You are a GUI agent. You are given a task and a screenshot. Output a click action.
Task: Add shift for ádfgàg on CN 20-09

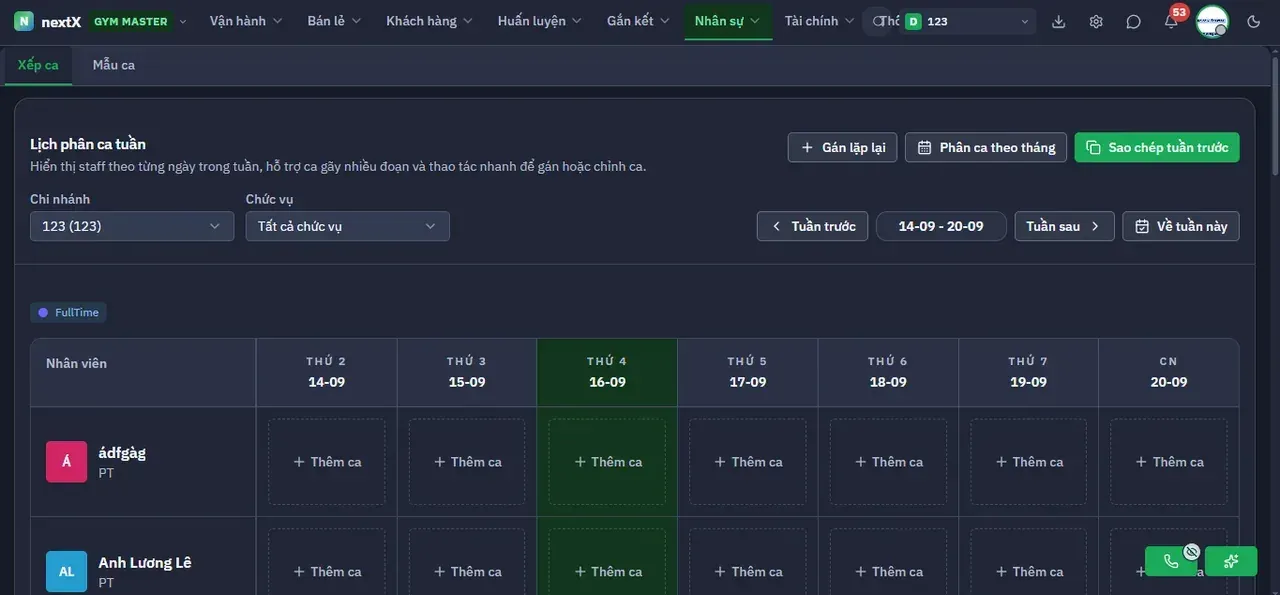tap(1169, 462)
